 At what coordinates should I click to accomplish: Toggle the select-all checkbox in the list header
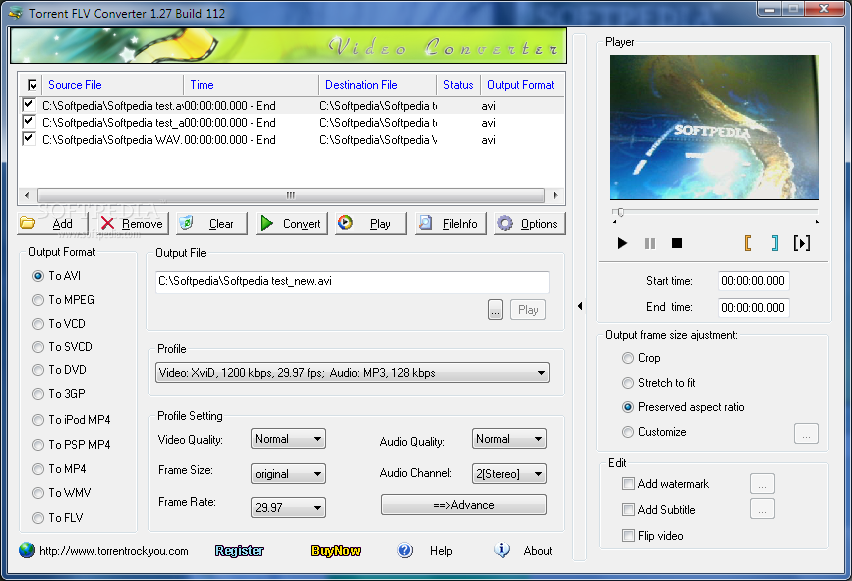[32, 85]
